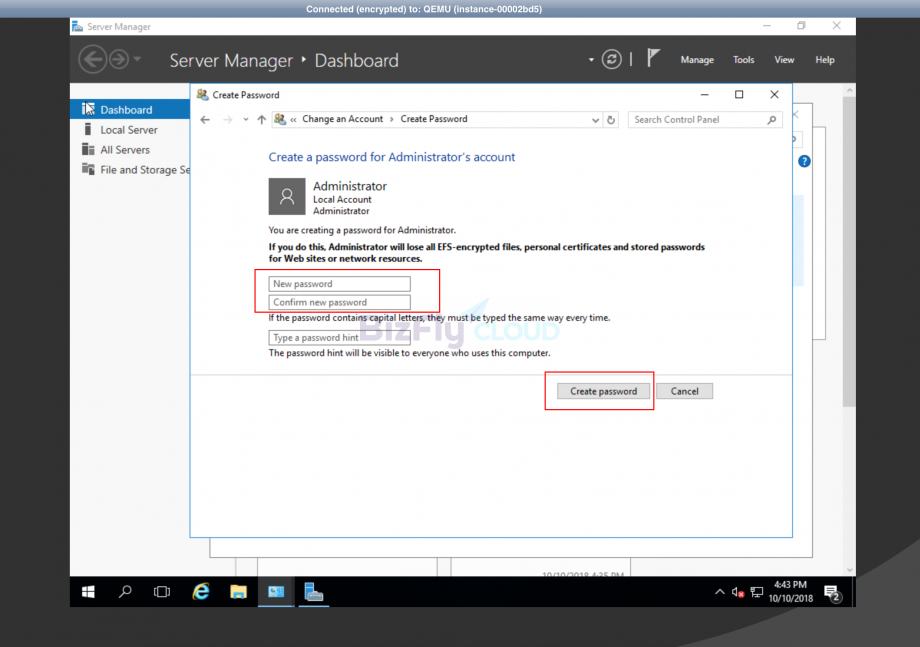This screenshot has width=920, height=647.
Task: Click the muted volume tray icon
Action: point(738,592)
